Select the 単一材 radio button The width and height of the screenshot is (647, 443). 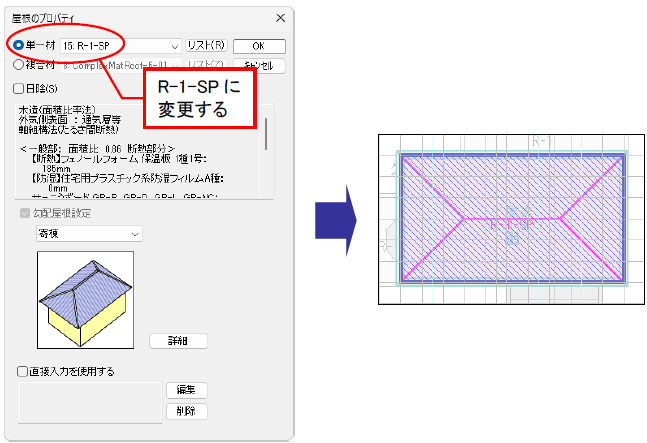(20, 46)
